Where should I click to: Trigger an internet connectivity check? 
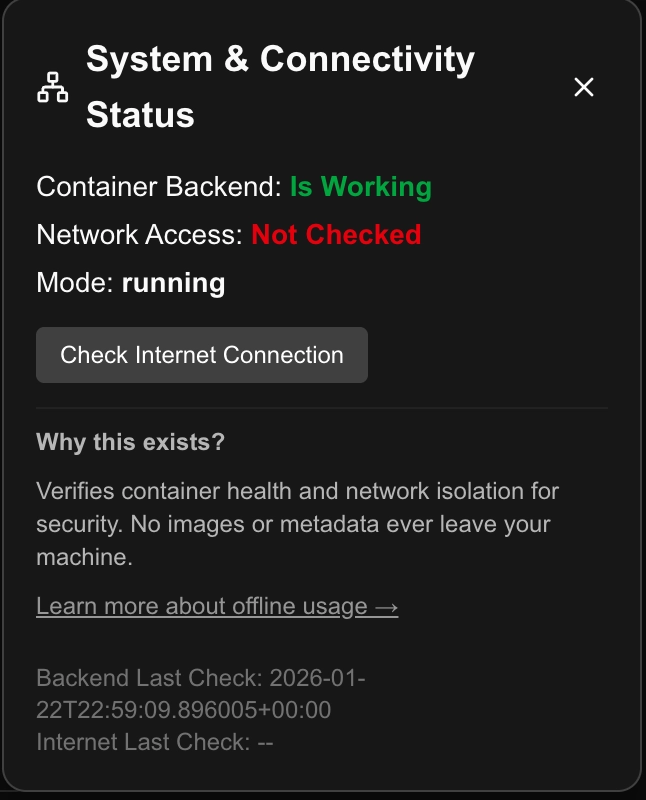(201, 354)
